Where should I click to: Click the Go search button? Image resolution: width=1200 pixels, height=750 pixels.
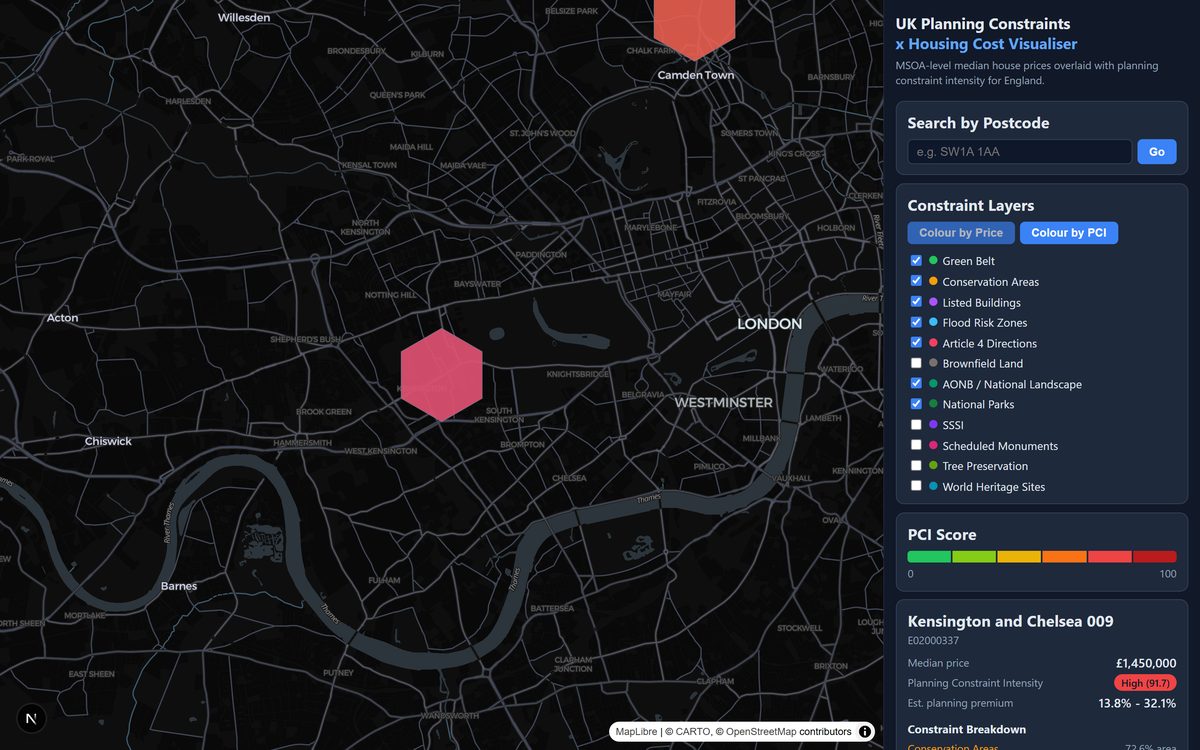click(x=1157, y=152)
